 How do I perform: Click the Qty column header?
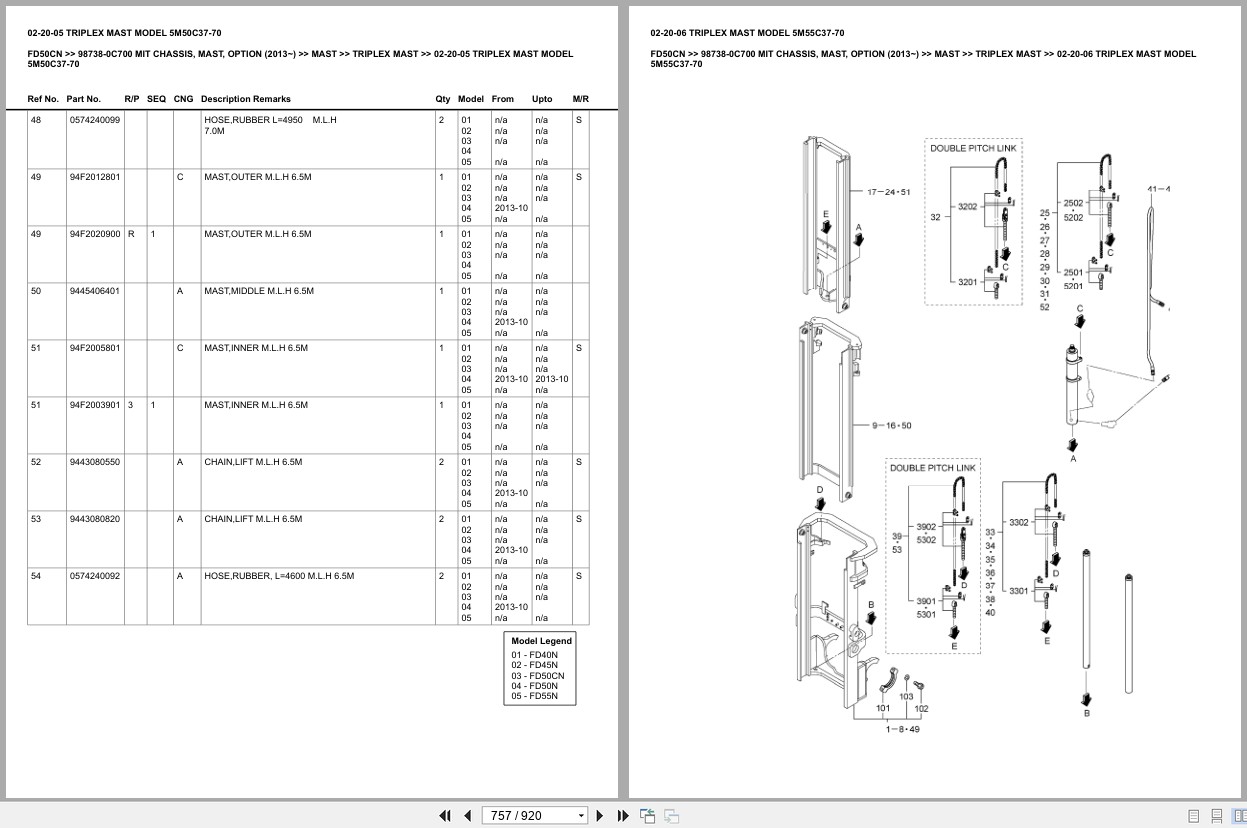pos(443,99)
